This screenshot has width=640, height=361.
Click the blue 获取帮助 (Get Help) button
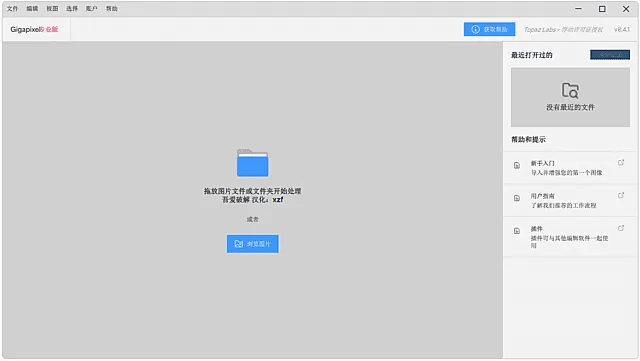point(489,29)
